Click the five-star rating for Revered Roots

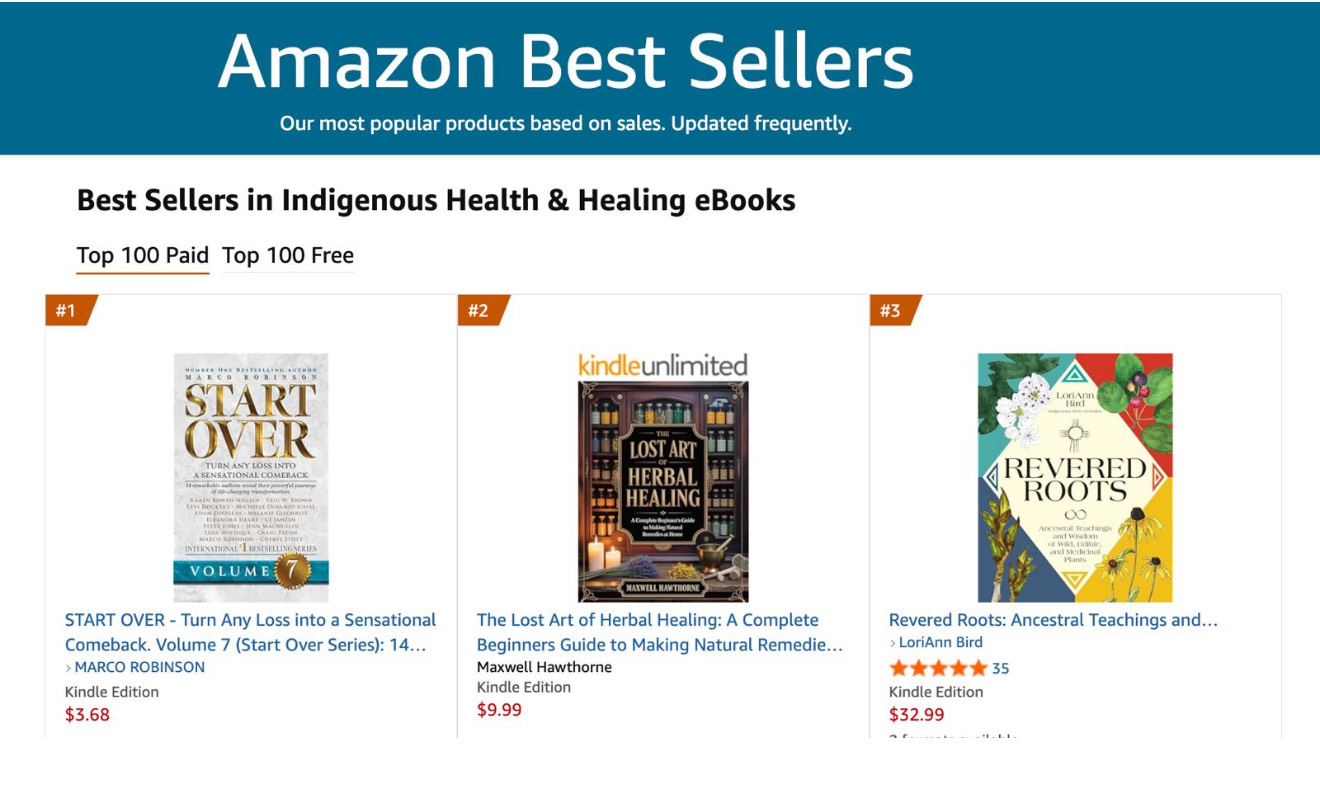point(937,668)
